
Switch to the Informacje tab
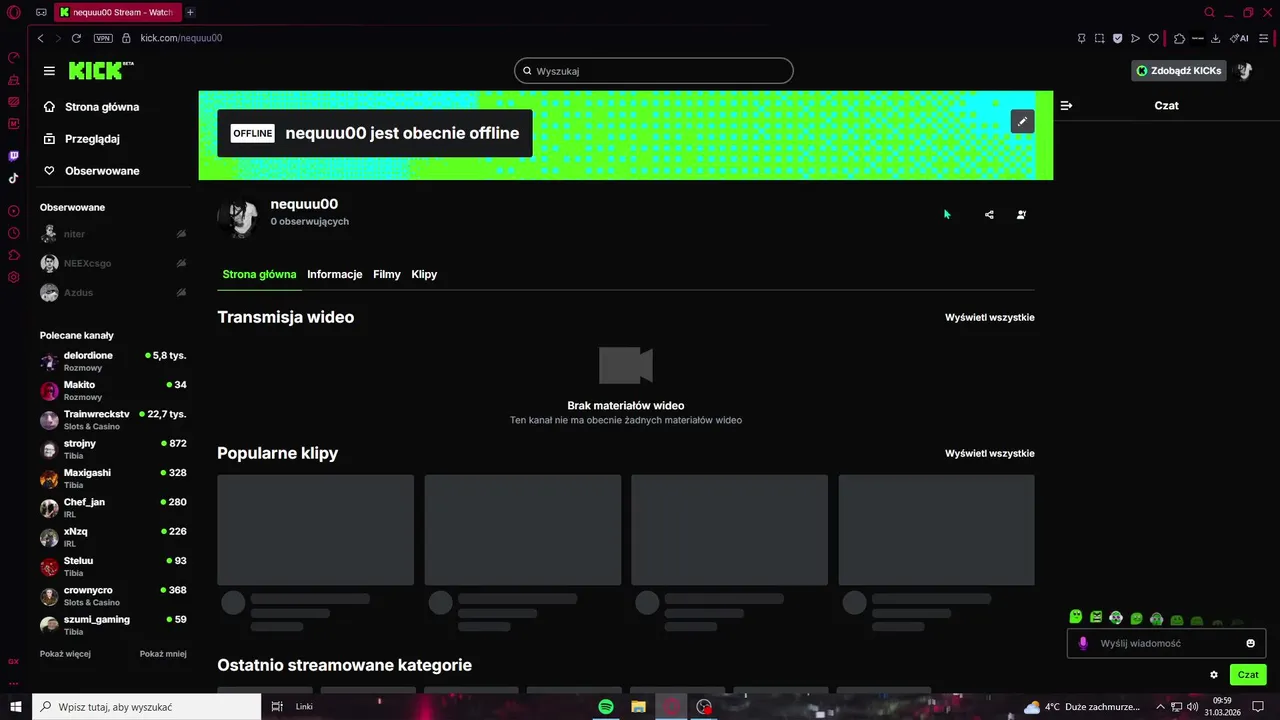tap(335, 274)
